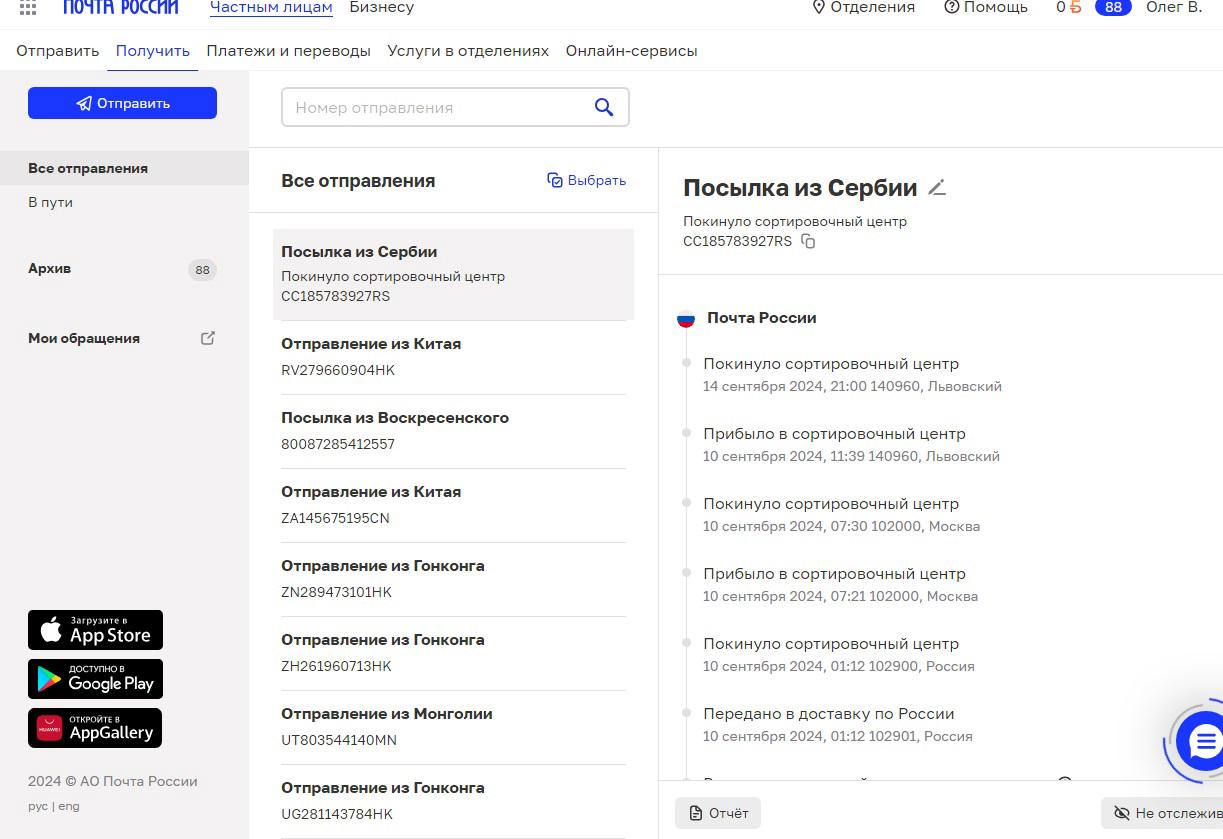Open the apps grid menu icon
Screen dimensions: 1223x839
pos(28,8)
